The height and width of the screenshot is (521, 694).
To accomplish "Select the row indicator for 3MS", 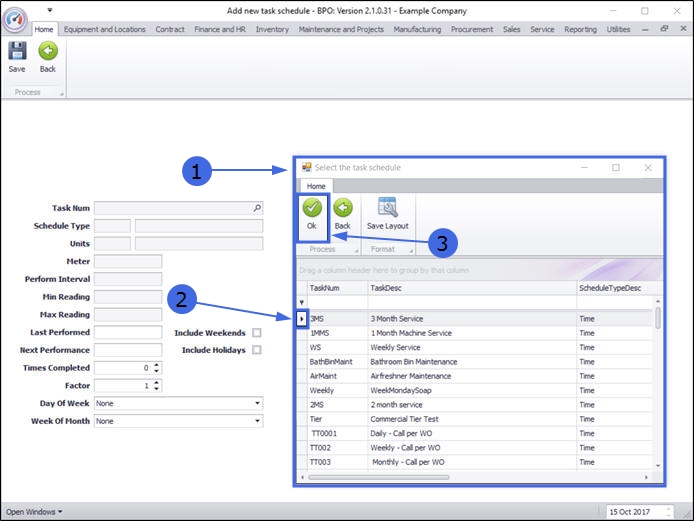I will point(302,319).
